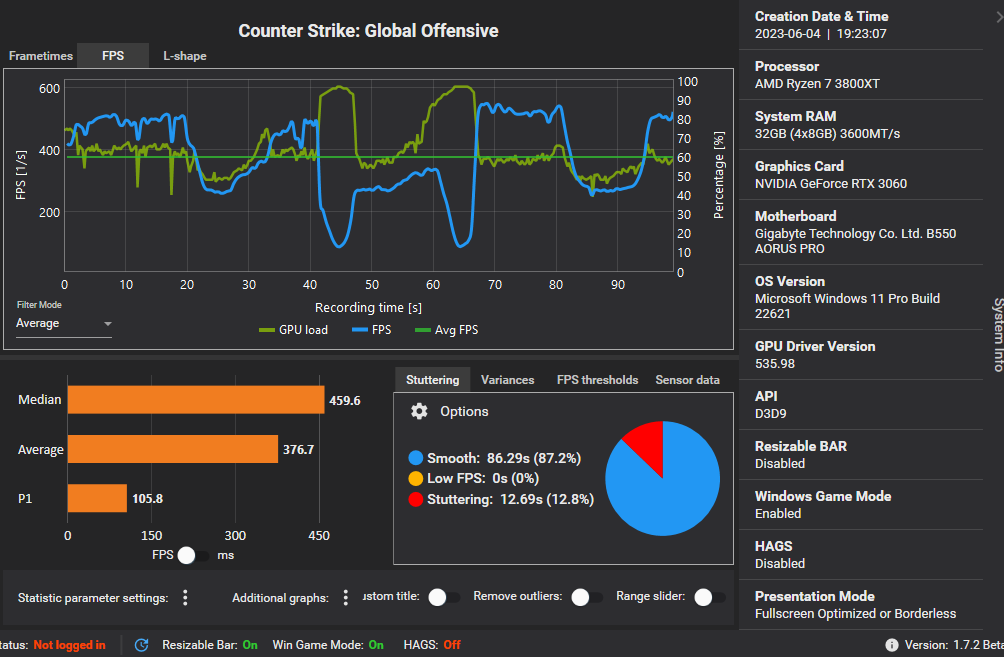Click the "Additional graphs:" label
The image size is (1004, 657).
(x=280, y=597)
